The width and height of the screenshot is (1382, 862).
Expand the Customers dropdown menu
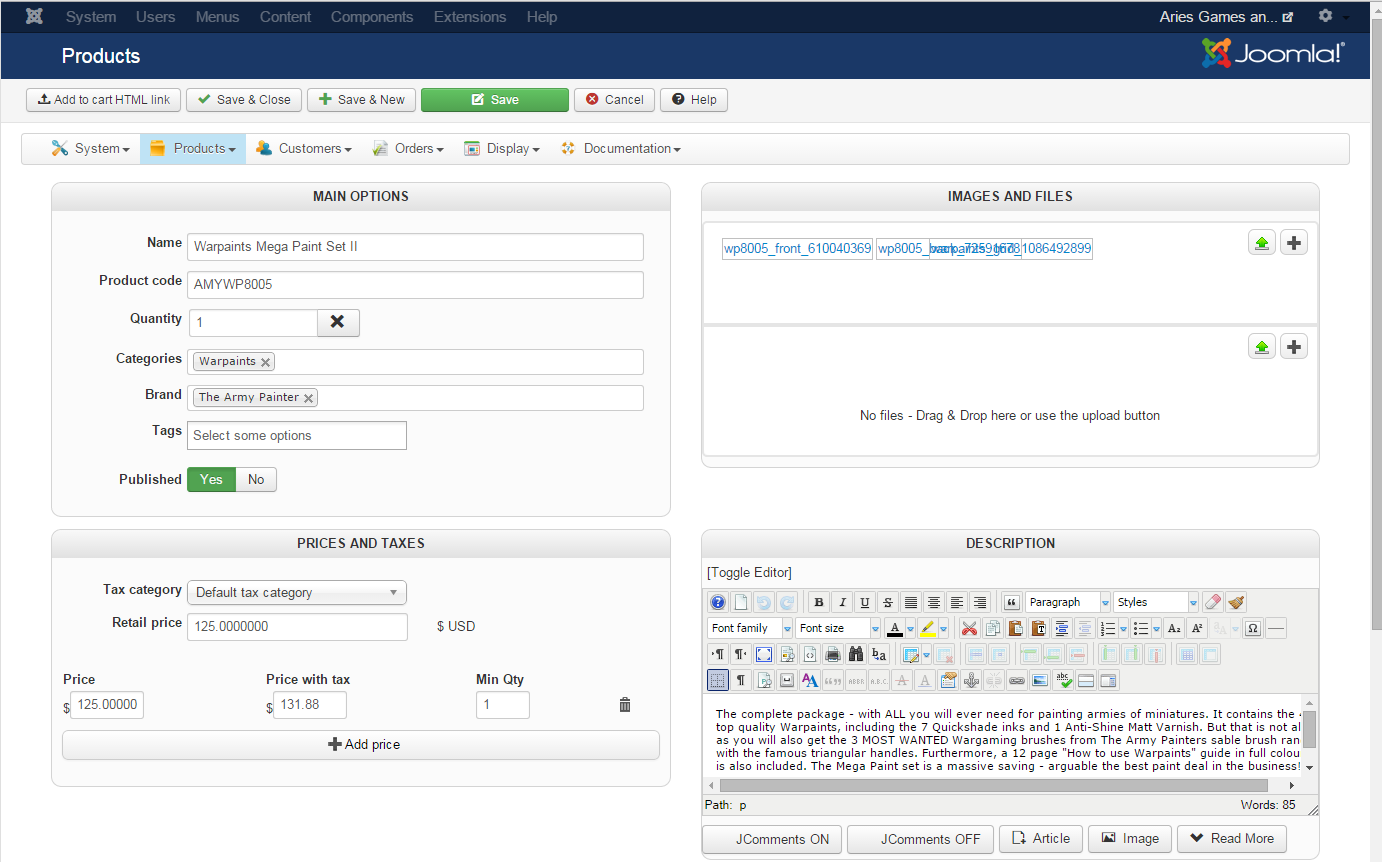pos(304,148)
